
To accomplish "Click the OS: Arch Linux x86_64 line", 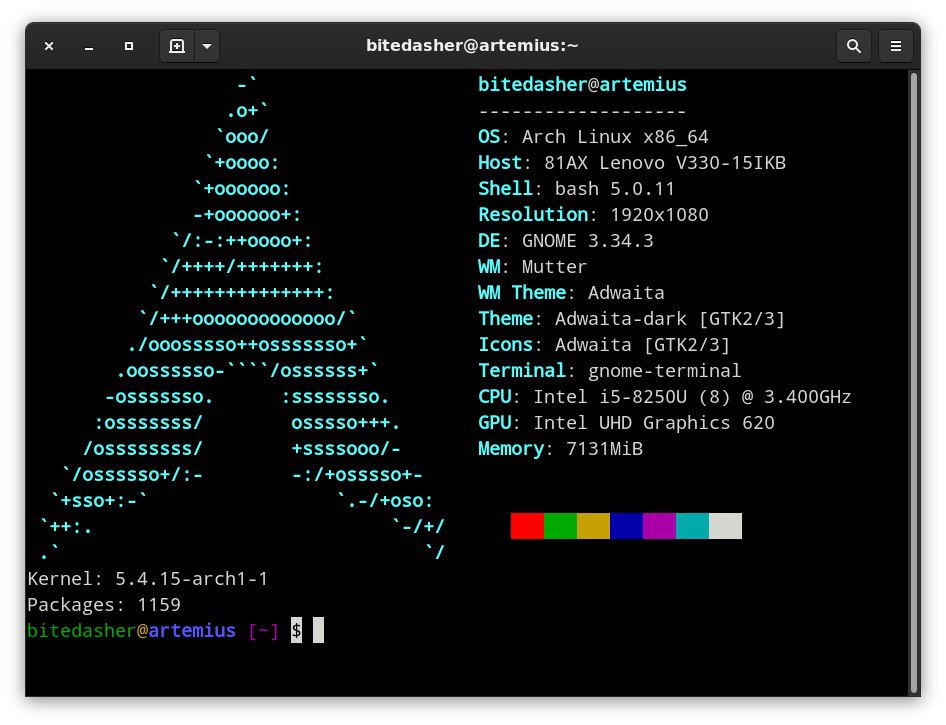I will 593,137.
